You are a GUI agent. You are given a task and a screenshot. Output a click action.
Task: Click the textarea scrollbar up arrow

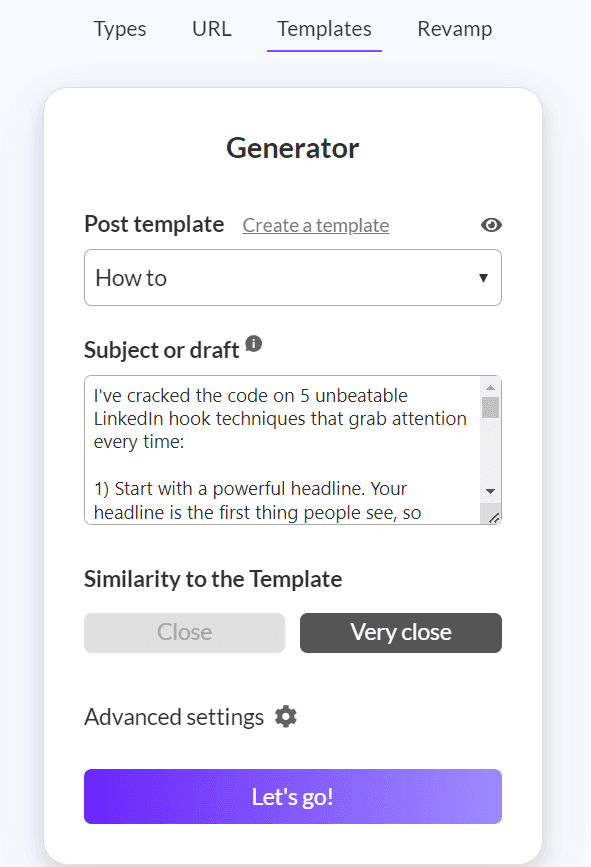click(490, 387)
